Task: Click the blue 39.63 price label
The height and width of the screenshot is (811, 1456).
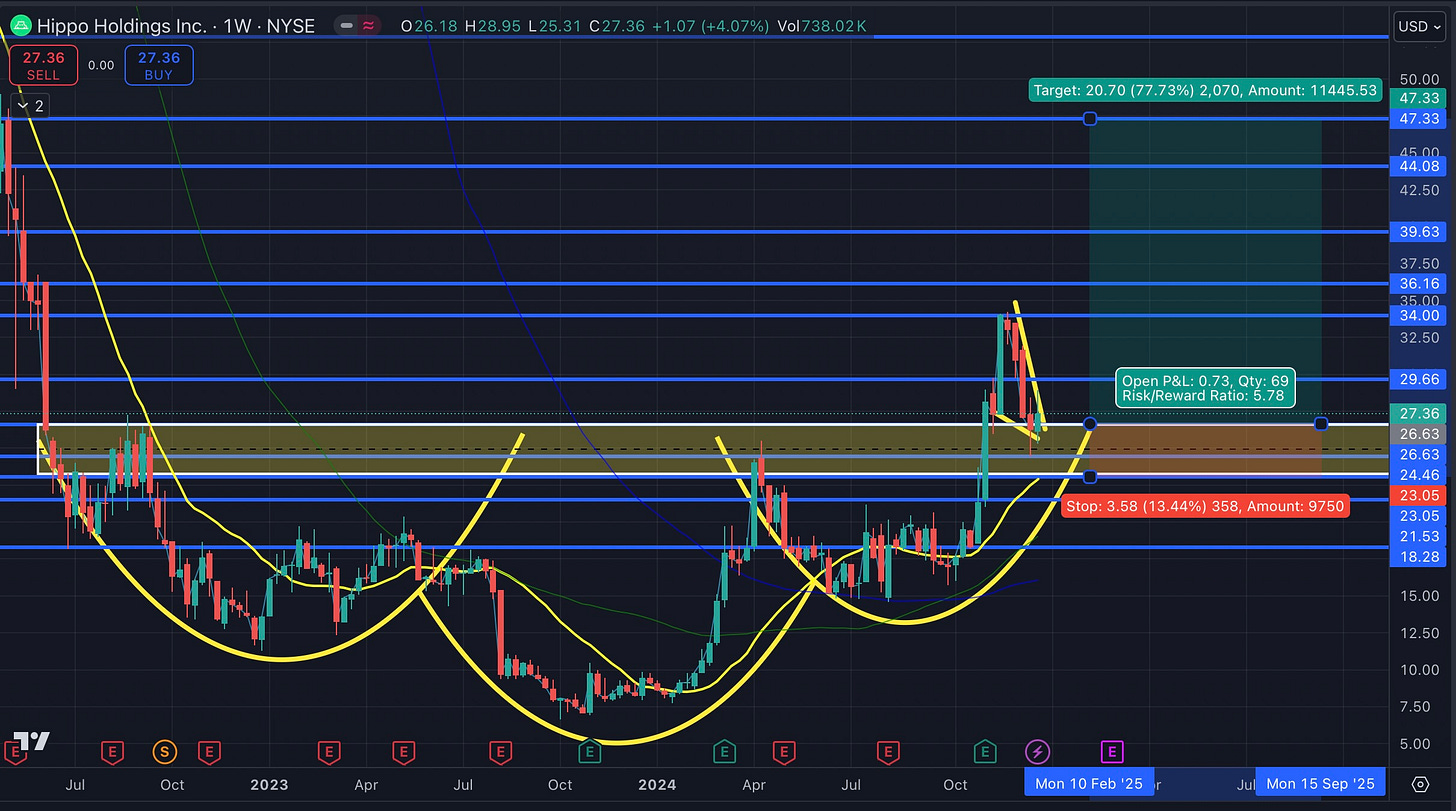Action: [1420, 232]
